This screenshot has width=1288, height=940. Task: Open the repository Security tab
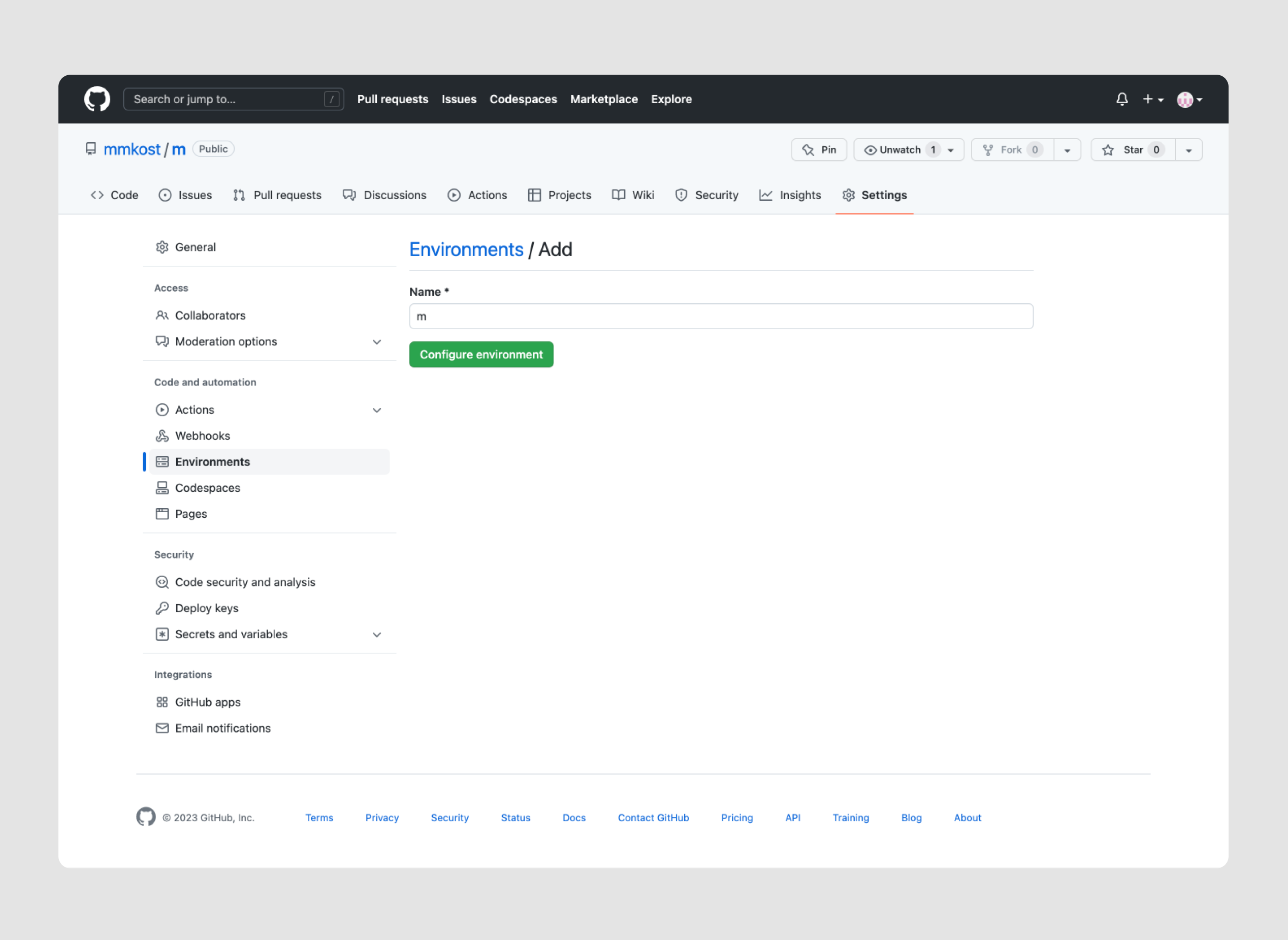click(706, 195)
